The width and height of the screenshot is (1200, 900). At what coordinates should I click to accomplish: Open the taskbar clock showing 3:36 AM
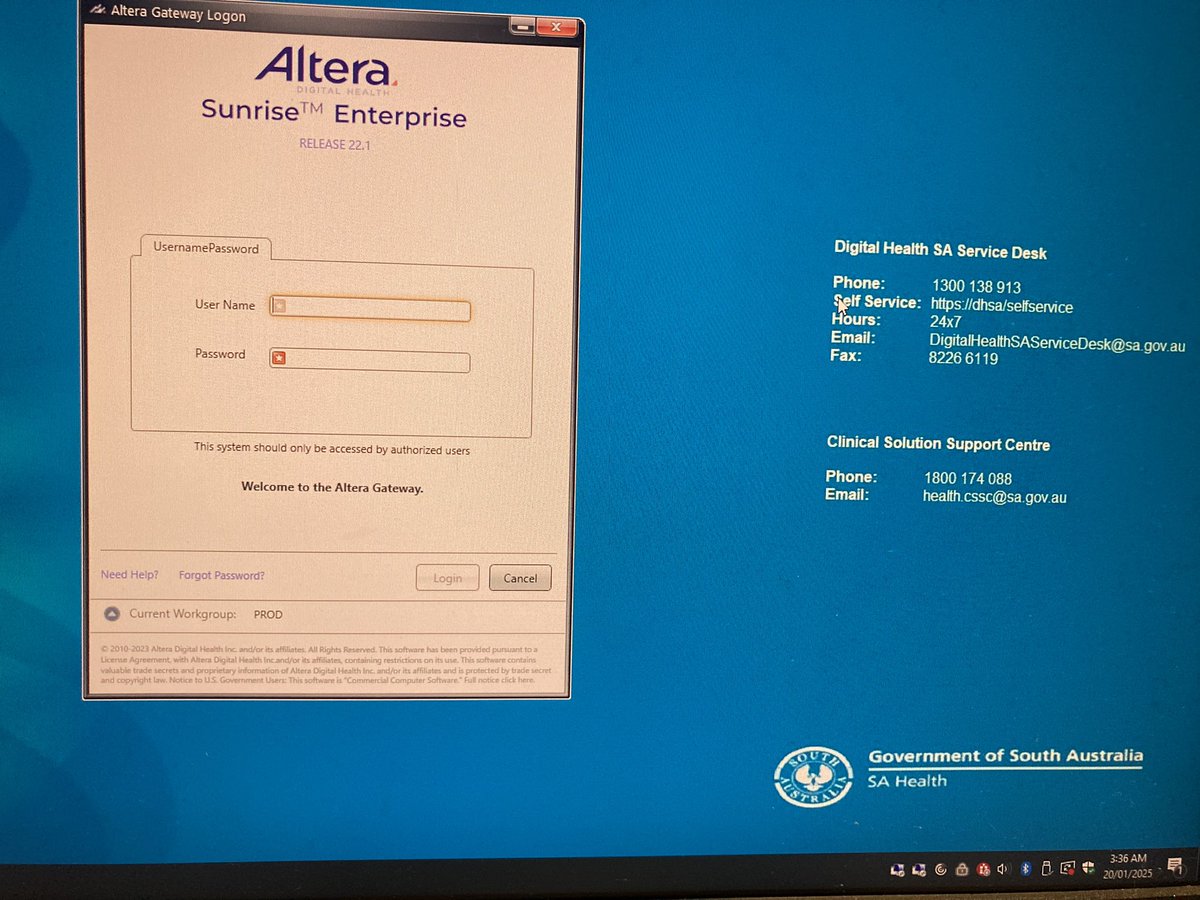(x=1129, y=866)
